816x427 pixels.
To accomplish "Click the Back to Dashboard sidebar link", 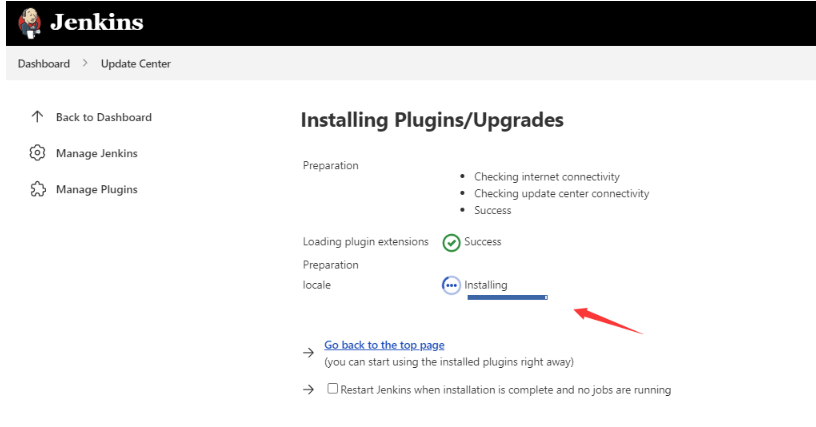I will coord(104,117).
